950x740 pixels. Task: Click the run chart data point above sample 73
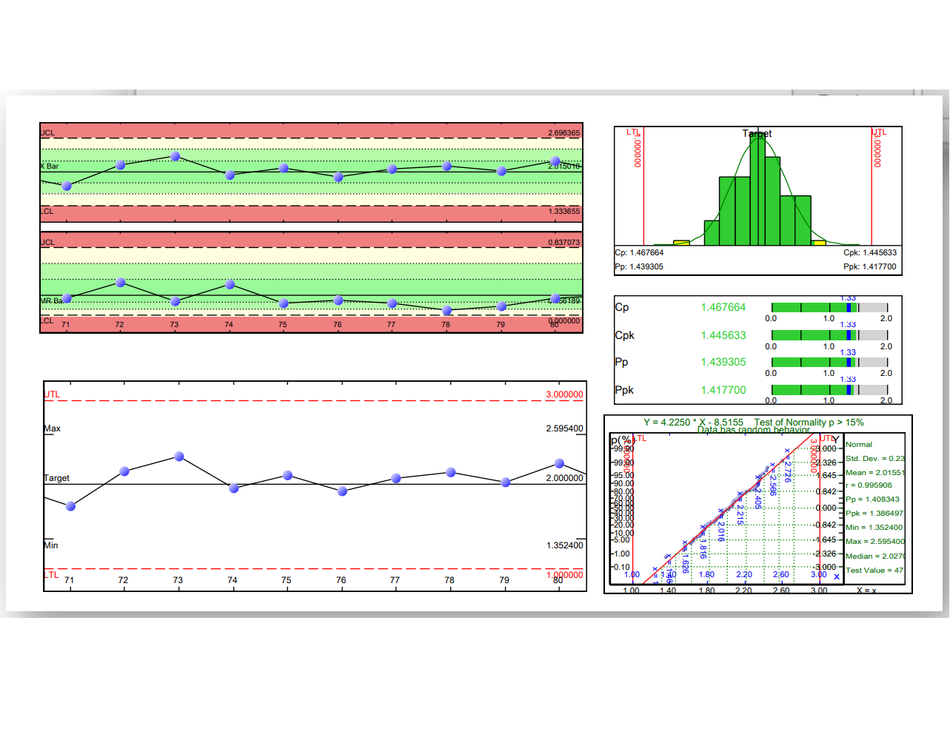click(179, 456)
